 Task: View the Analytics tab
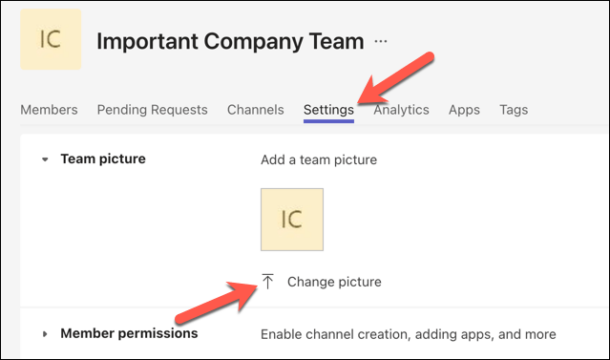point(401,110)
